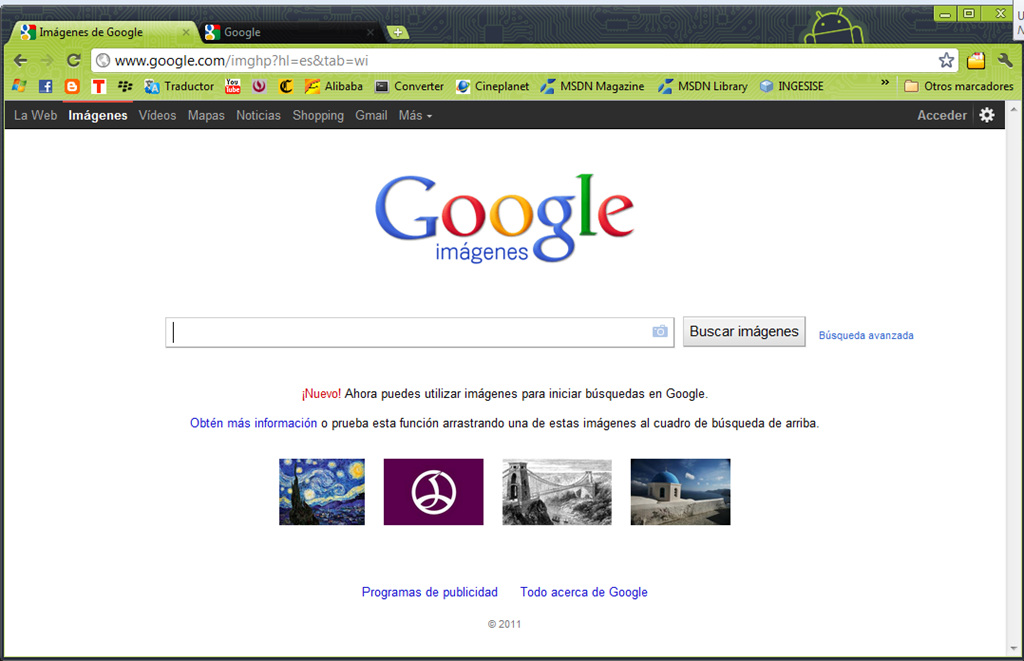Open the Google options gear icon
This screenshot has width=1024, height=661.
click(987, 115)
